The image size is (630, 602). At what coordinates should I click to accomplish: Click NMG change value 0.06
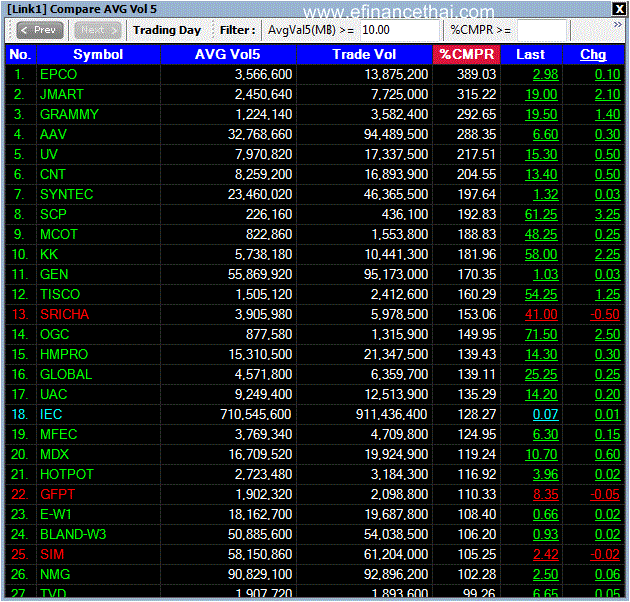click(608, 574)
